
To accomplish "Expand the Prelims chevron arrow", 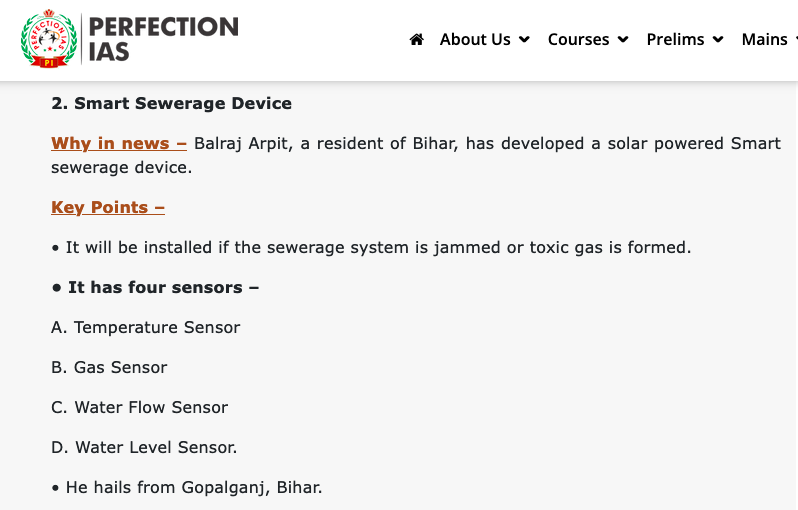I will point(718,40).
